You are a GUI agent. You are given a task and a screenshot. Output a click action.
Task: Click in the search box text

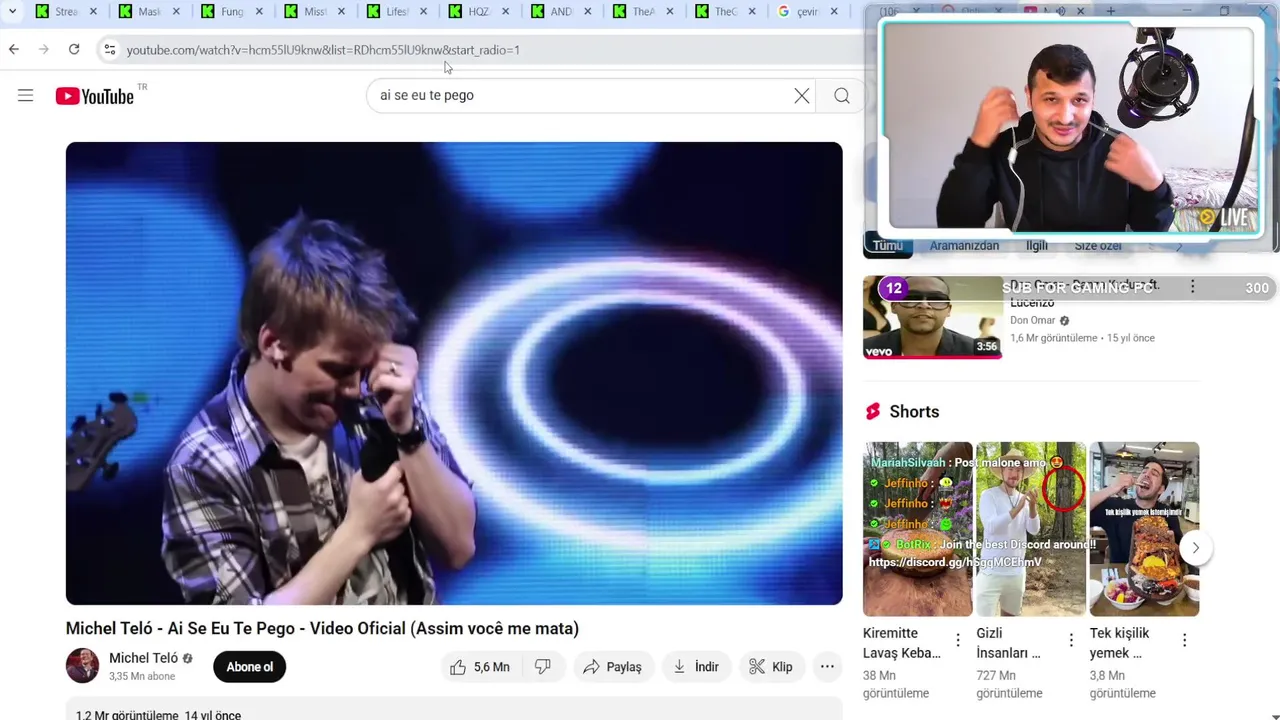427,95
